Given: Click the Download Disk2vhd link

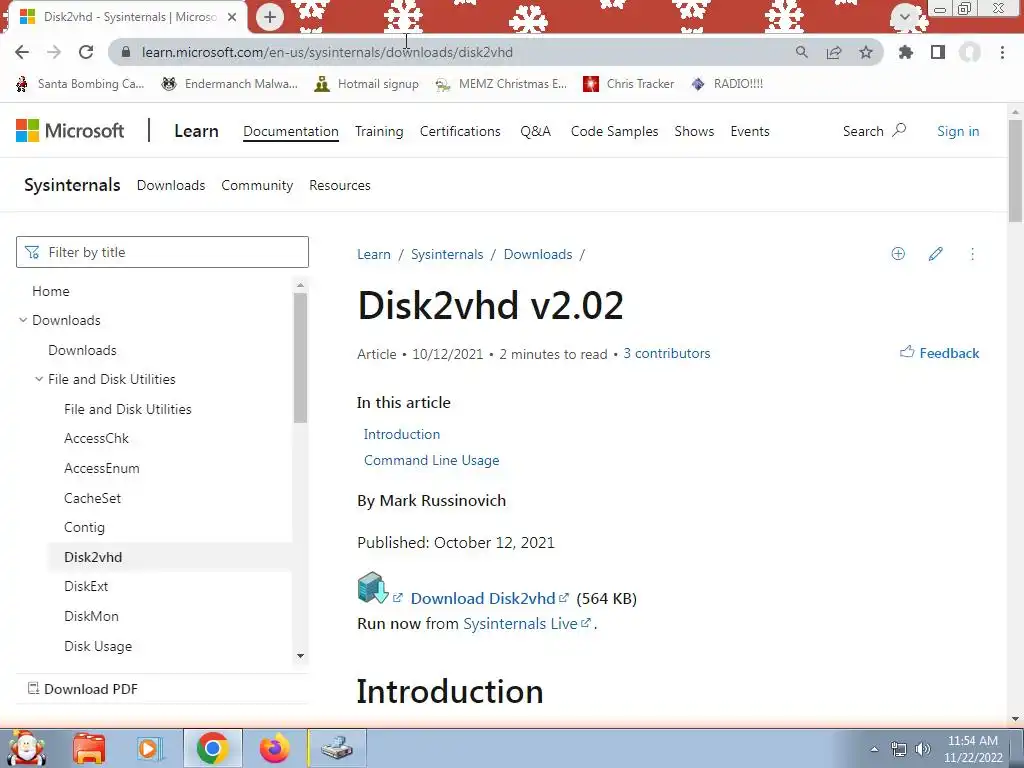Looking at the screenshot, I should (x=483, y=598).
